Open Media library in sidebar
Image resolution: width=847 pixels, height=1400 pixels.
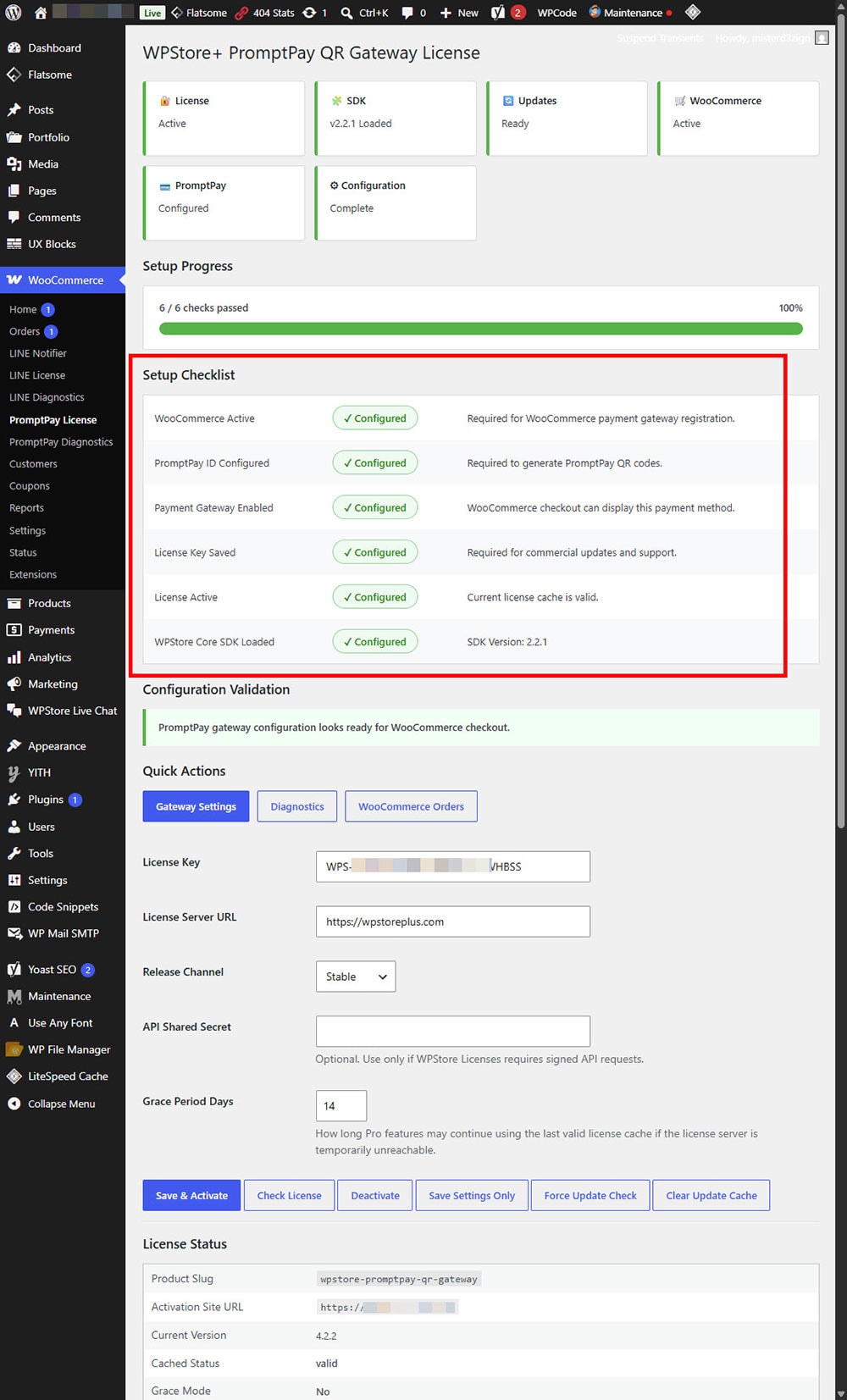(x=42, y=164)
